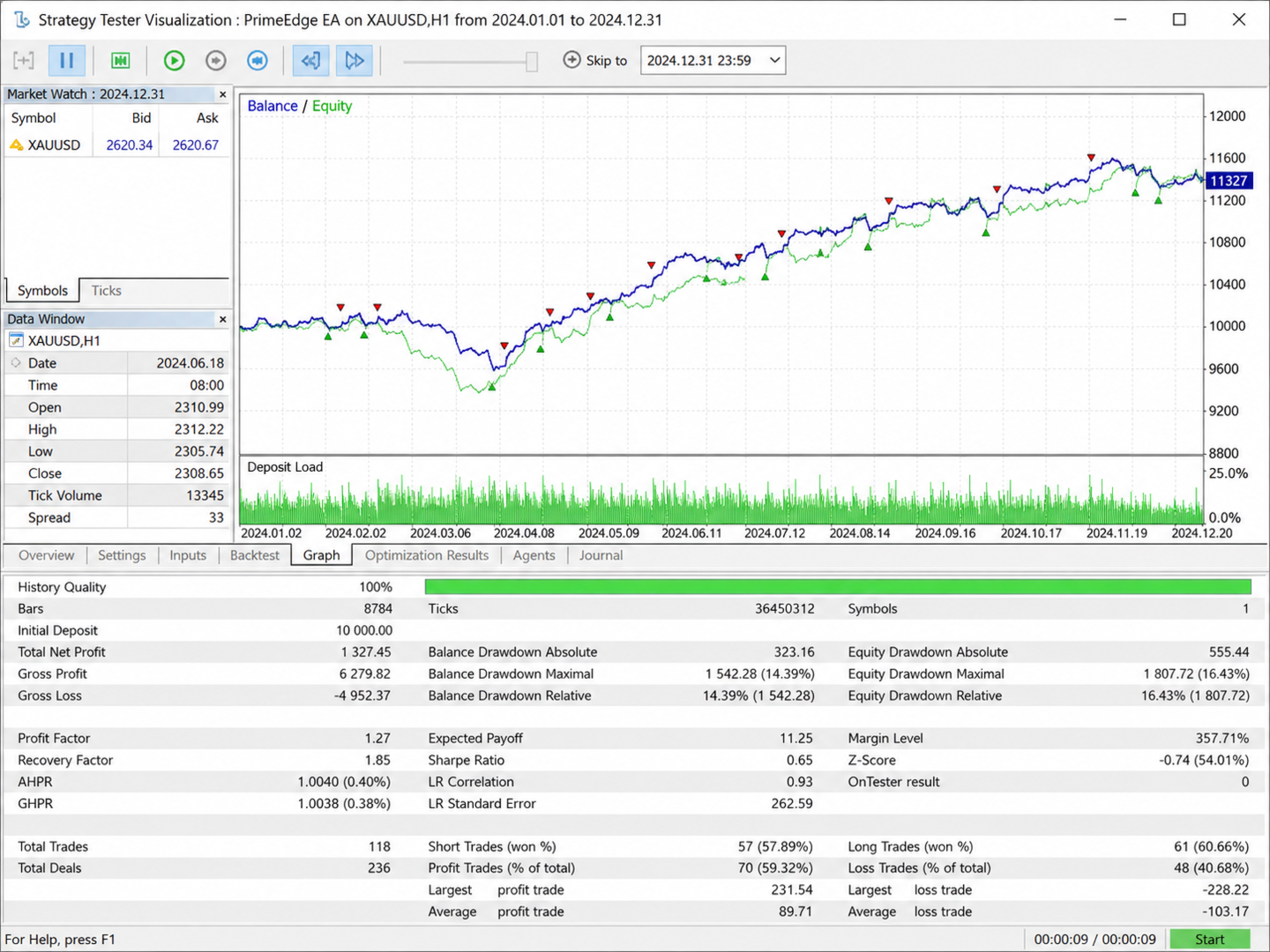Open the Skip to date dropdown
1270x952 pixels.
(x=713, y=60)
